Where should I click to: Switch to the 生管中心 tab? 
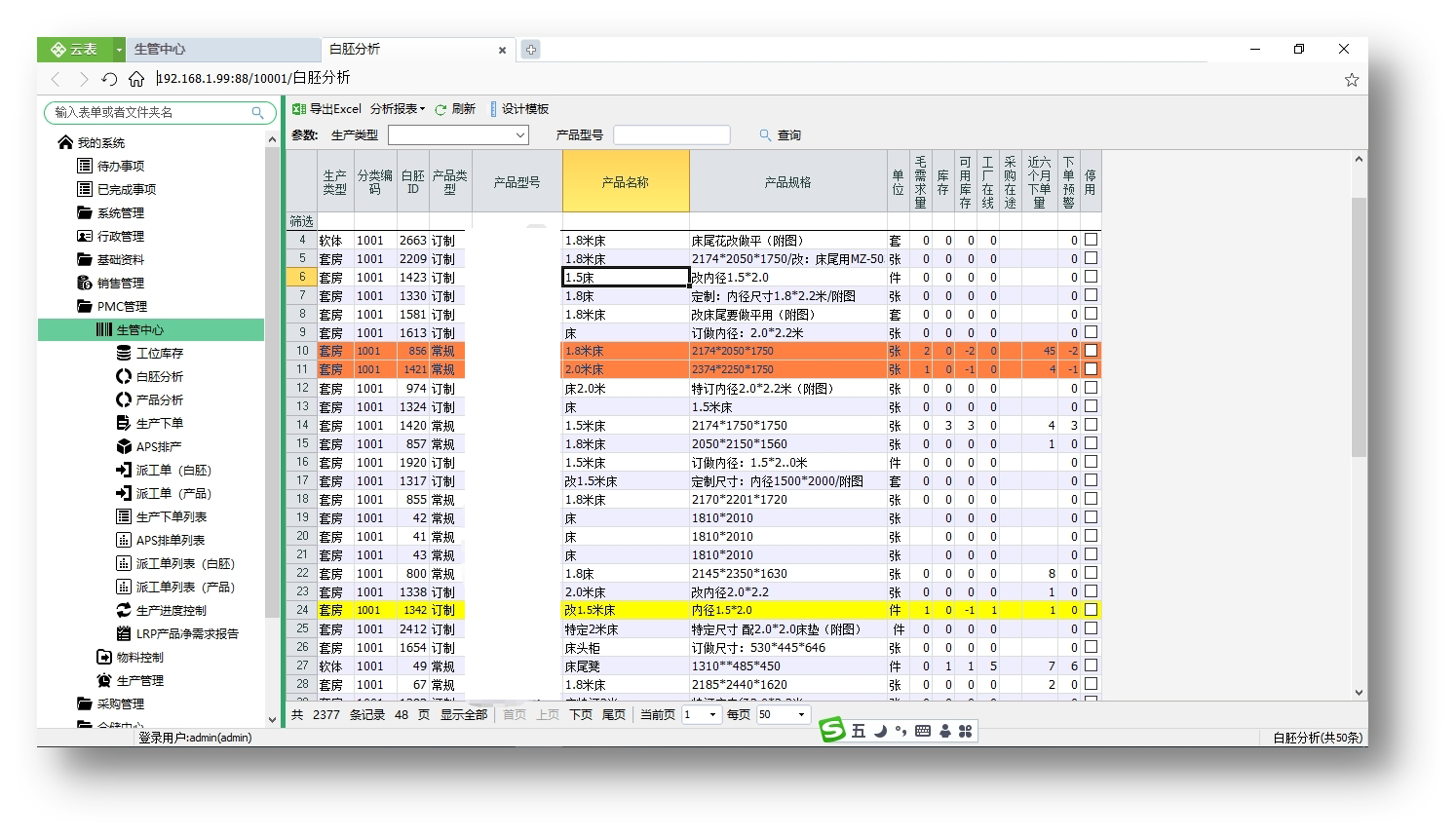pyautogui.click(x=160, y=49)
